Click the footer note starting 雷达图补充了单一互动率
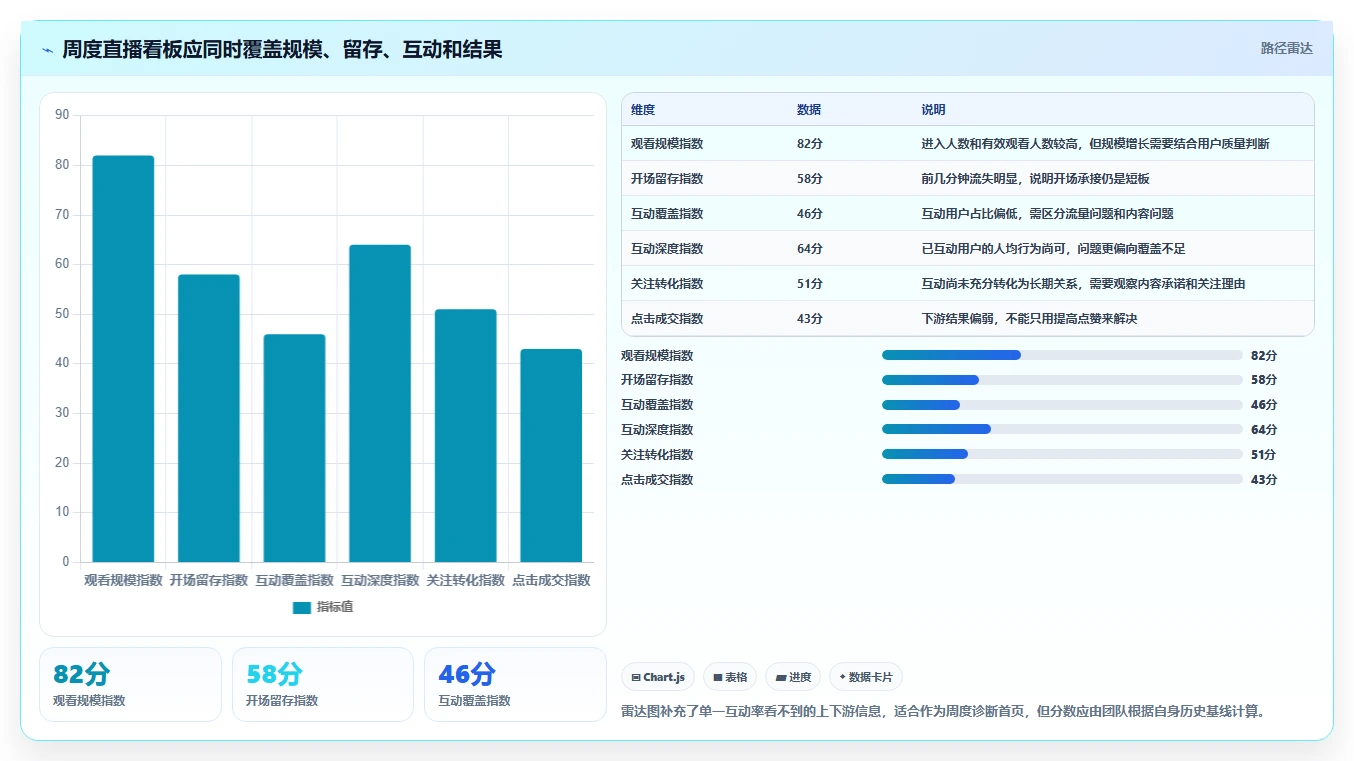This screenshot has width=1354, height=761. click(943, 712)
